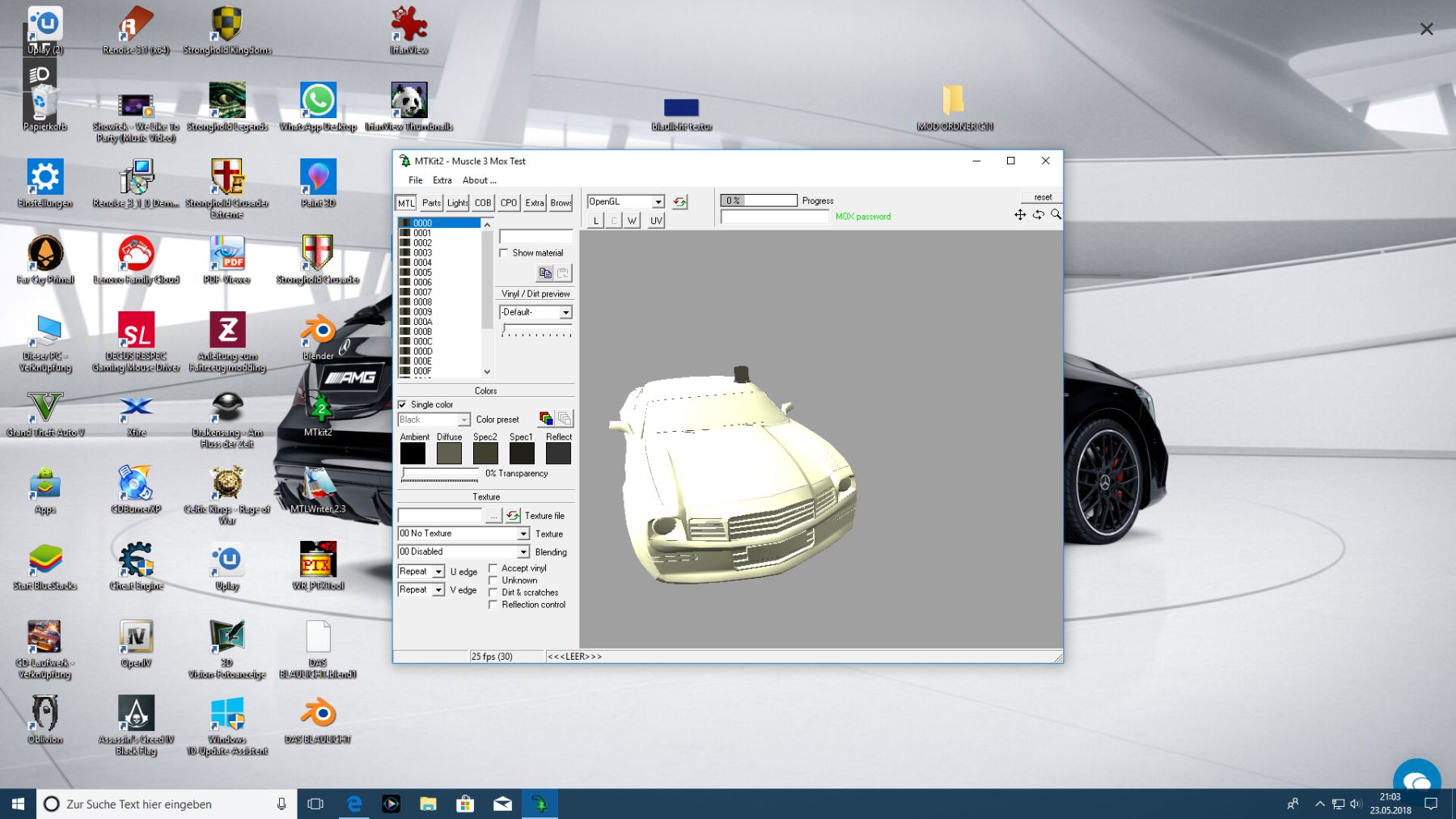
Task: Select the move view tool icon
Action: [x=1020, y=214]
